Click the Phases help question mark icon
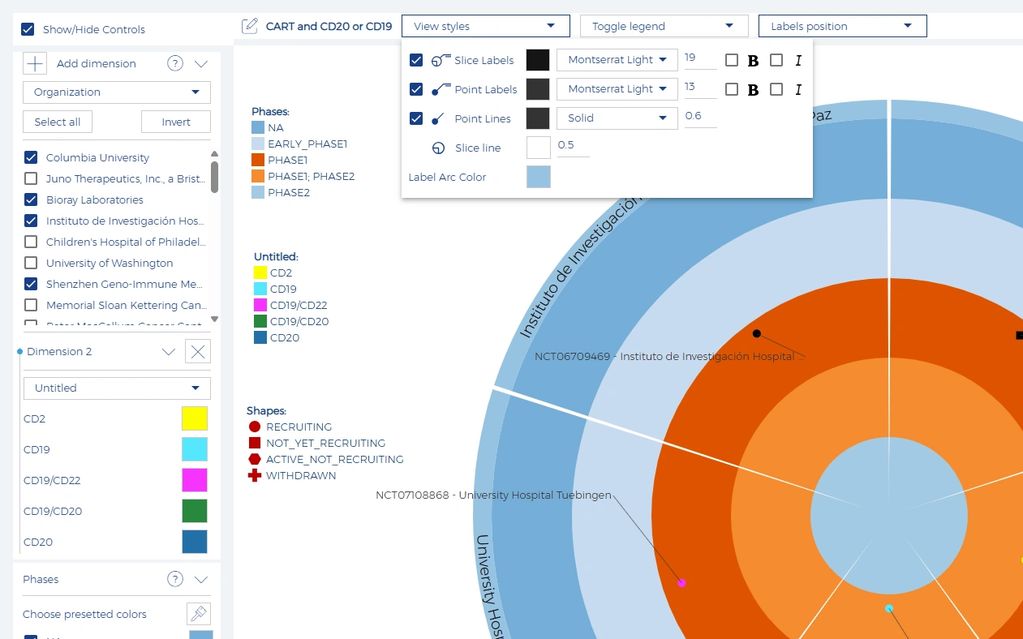Screen dimensions: 1023x639 click(175, 579)
